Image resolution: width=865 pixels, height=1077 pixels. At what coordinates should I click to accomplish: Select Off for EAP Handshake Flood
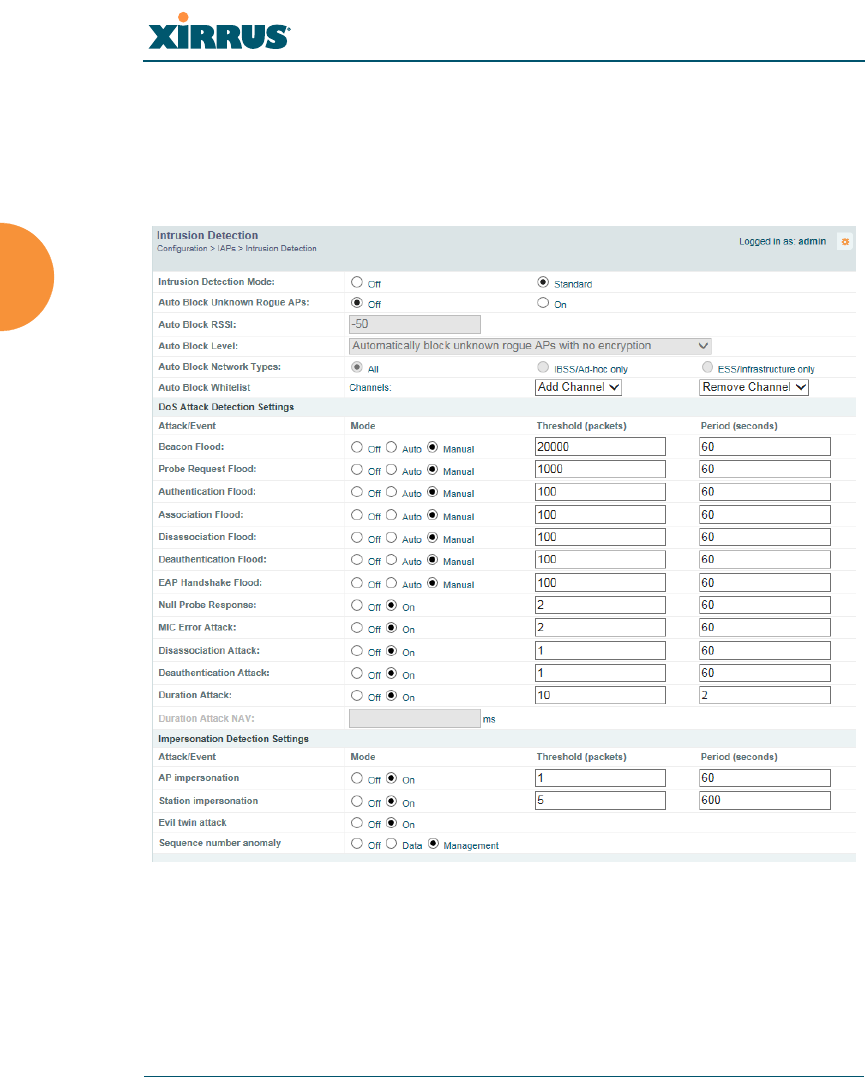(x=357, y=583)
